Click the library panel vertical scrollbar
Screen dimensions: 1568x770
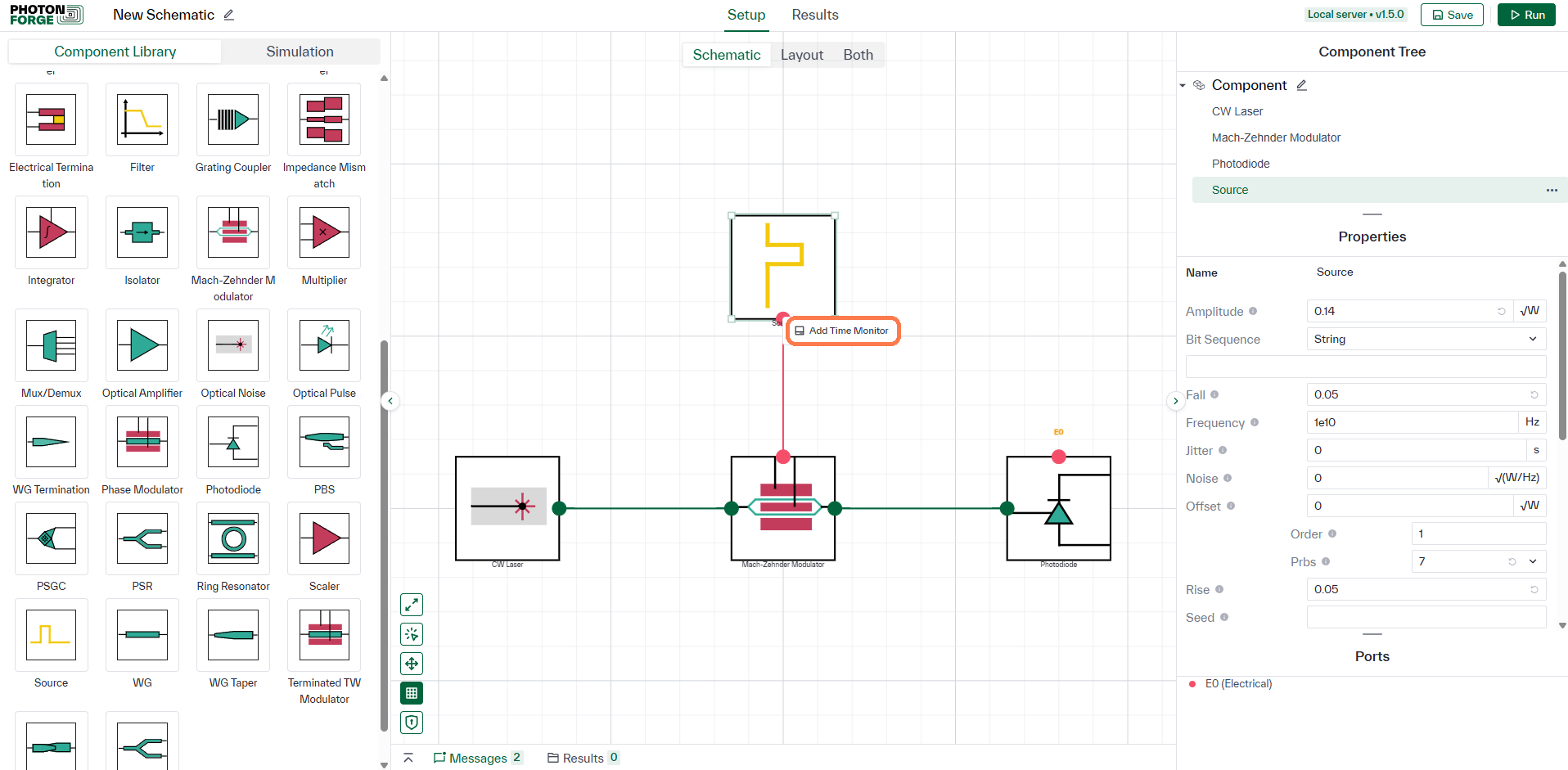click(384, 536)
